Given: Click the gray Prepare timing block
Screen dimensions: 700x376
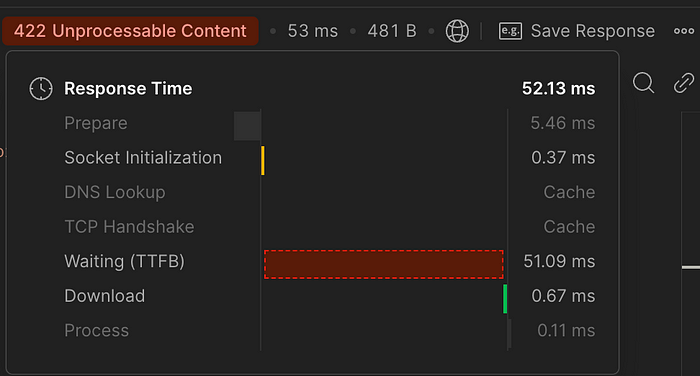Looking at the screenshot, I should [247, 126].
